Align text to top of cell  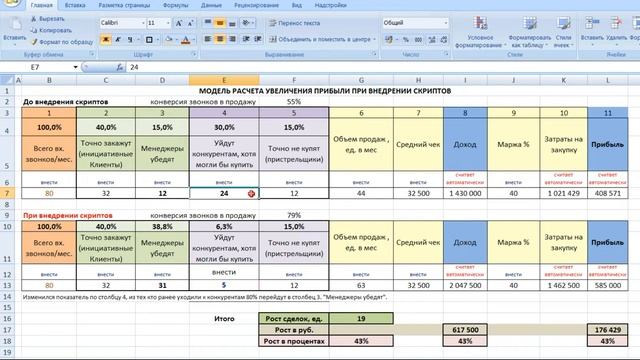click(x=208, y=23)
